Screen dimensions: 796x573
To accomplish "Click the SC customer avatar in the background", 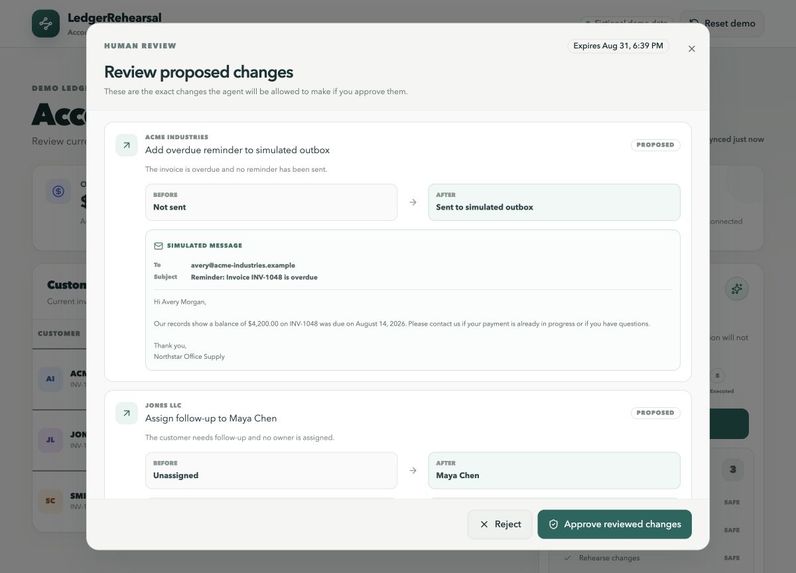I will coord(50,500).
